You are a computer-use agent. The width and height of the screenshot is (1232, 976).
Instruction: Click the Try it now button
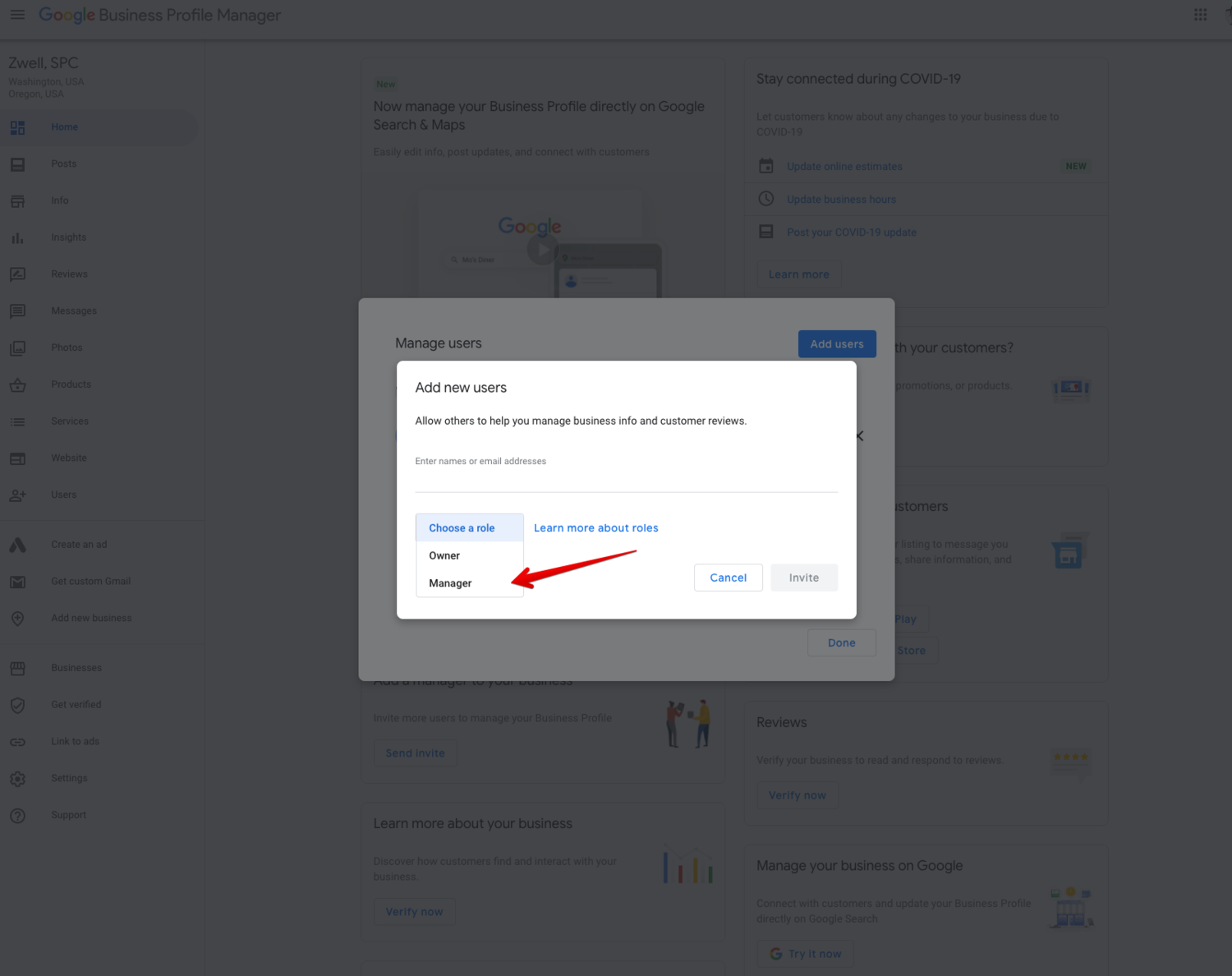[x=805, y=954]
